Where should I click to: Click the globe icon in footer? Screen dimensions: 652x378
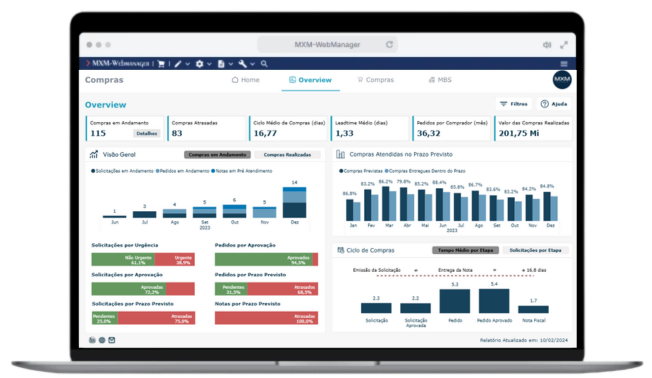pos(102,340)
